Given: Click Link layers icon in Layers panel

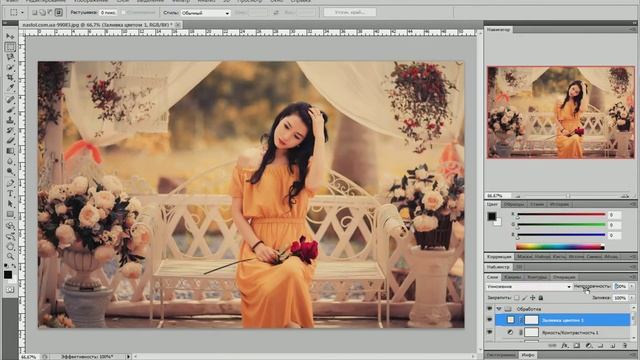Looking at the screenshot, I should click(x=552, y=345).
